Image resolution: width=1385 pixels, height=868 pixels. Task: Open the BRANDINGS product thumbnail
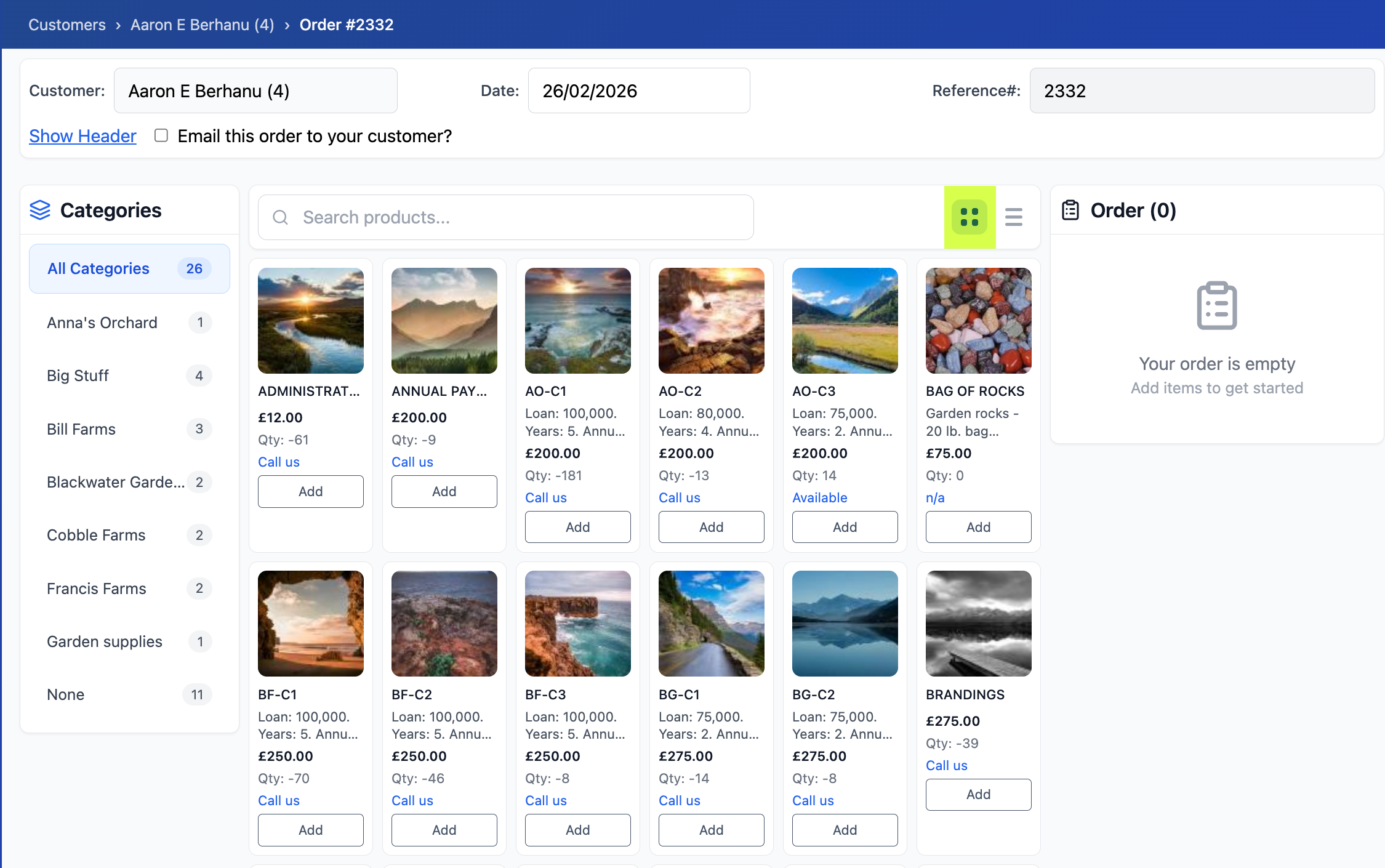pos(978,623)
